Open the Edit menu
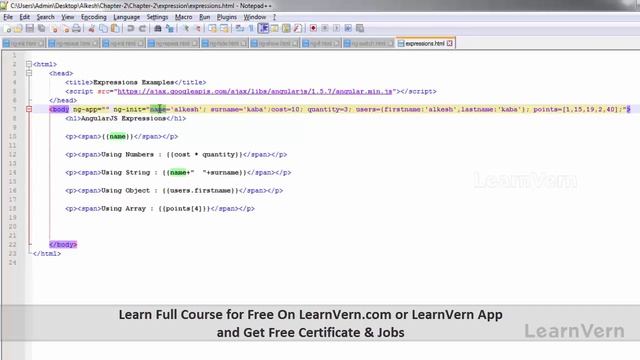The width and height of the screenshot is (640, 360). [x=24, y=17]
